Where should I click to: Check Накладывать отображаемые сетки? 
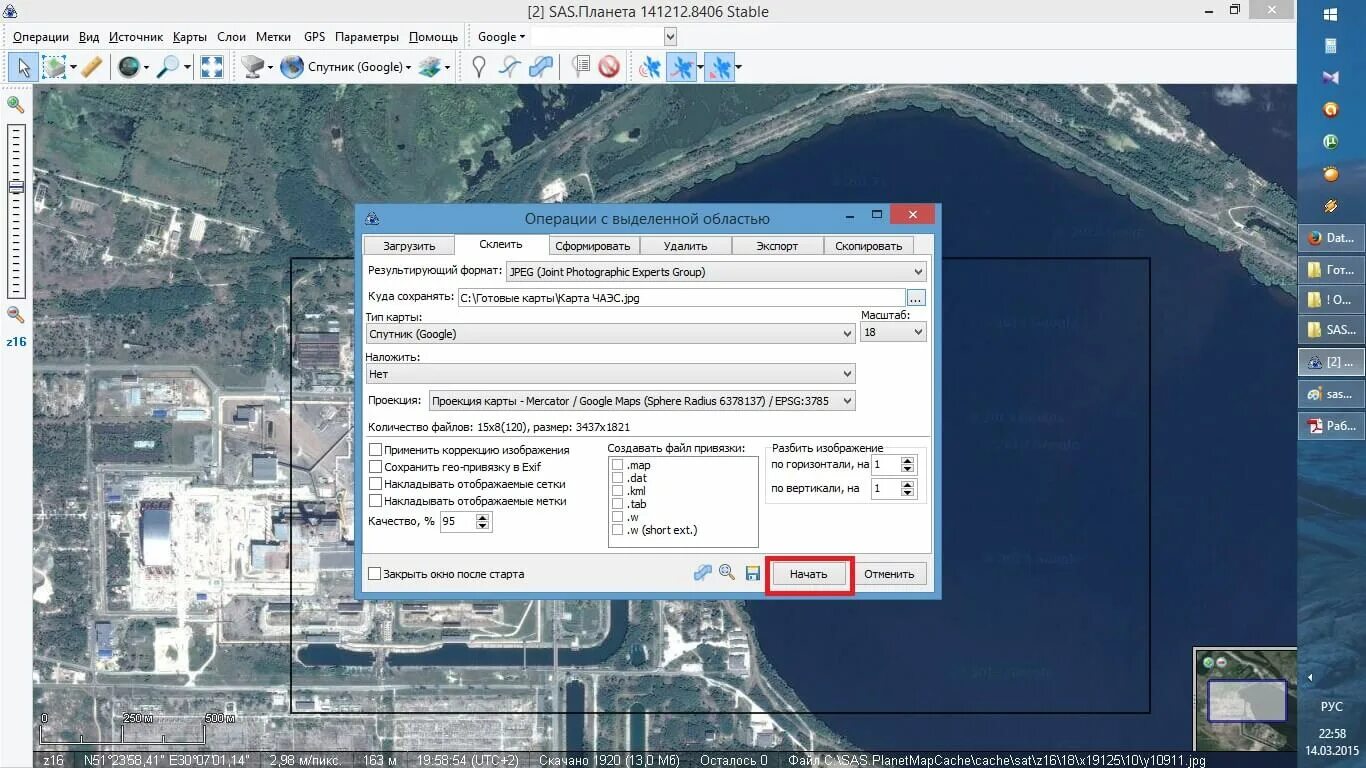[376, 484]
